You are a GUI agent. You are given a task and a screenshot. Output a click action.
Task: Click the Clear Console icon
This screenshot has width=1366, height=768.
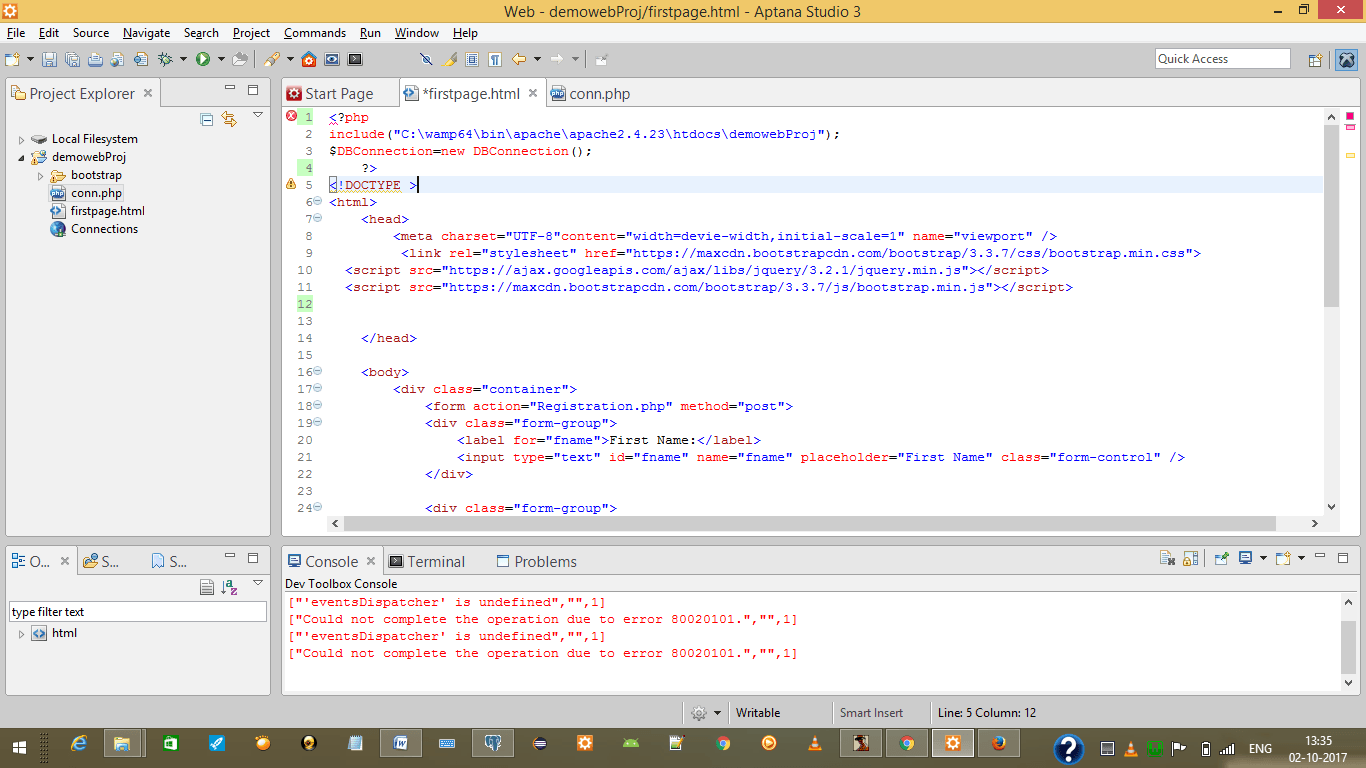point(1166,559)
